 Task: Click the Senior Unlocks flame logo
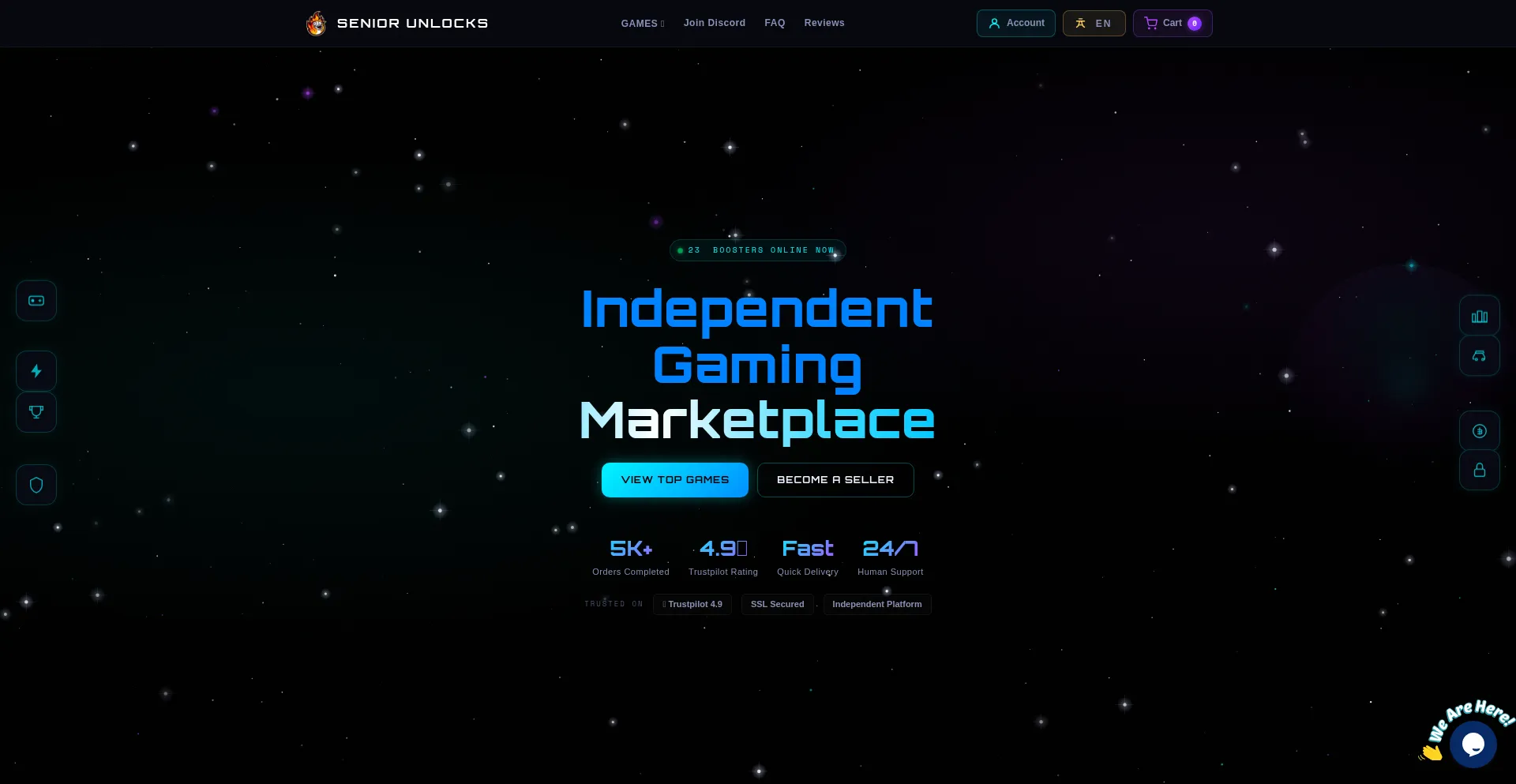pos(316,24)
